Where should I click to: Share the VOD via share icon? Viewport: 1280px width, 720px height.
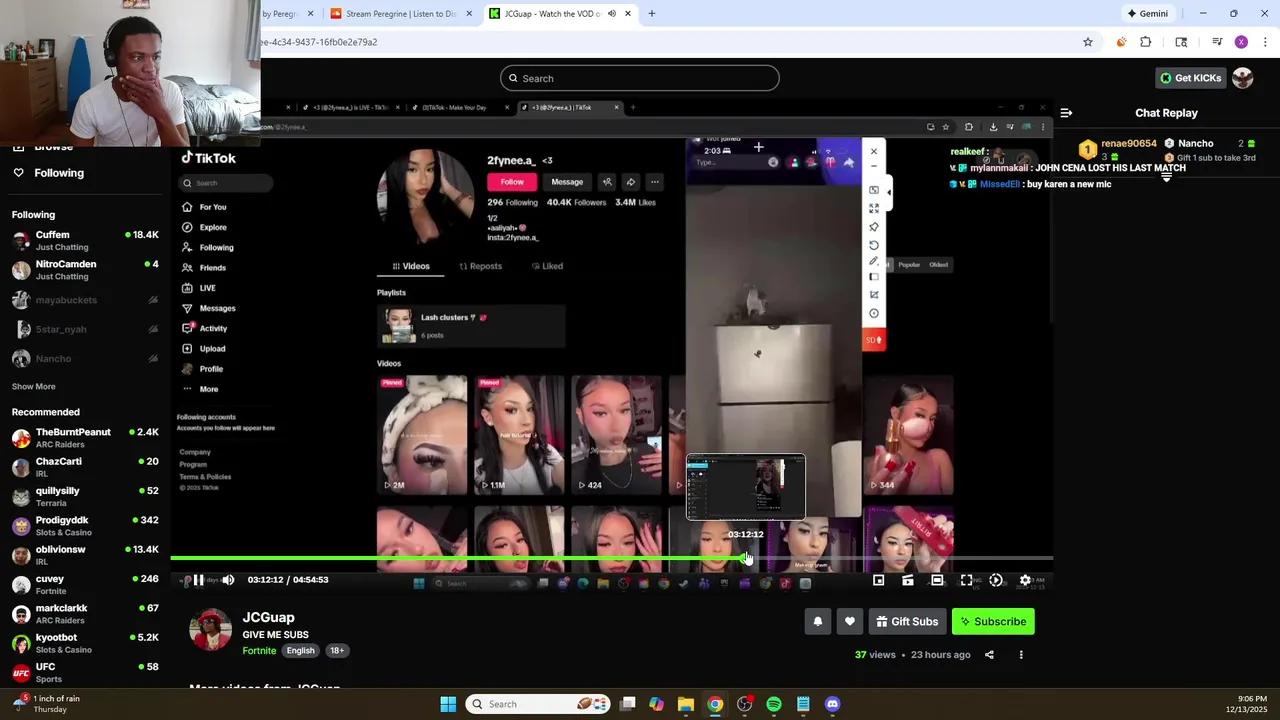[989, 655]
